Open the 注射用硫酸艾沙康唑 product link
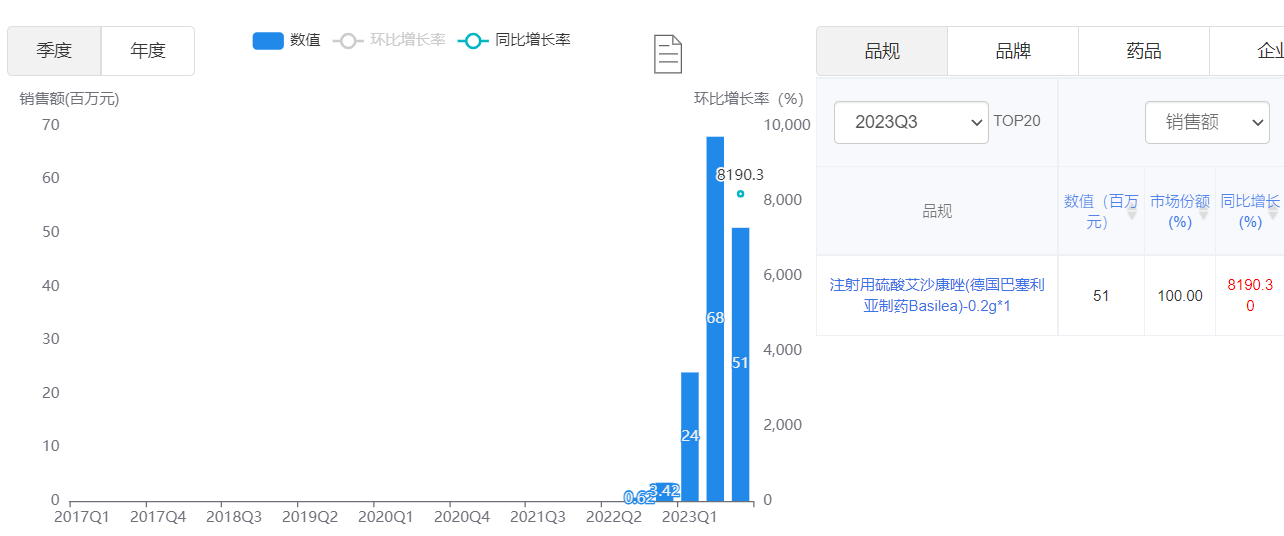 pyautogui.click(x=936, y=295)
